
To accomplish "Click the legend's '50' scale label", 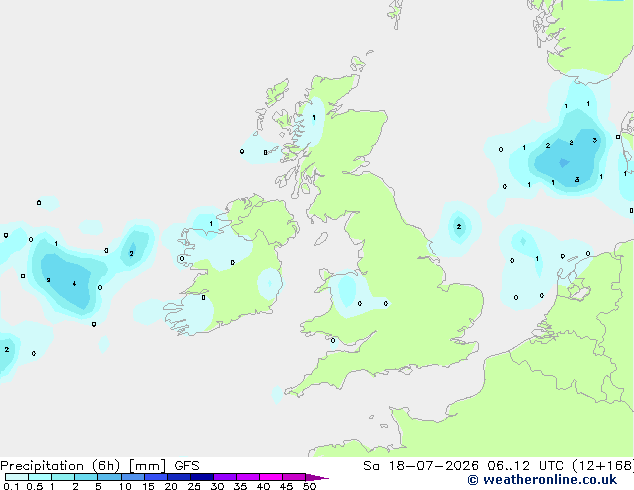I will (x=309, y=486).
